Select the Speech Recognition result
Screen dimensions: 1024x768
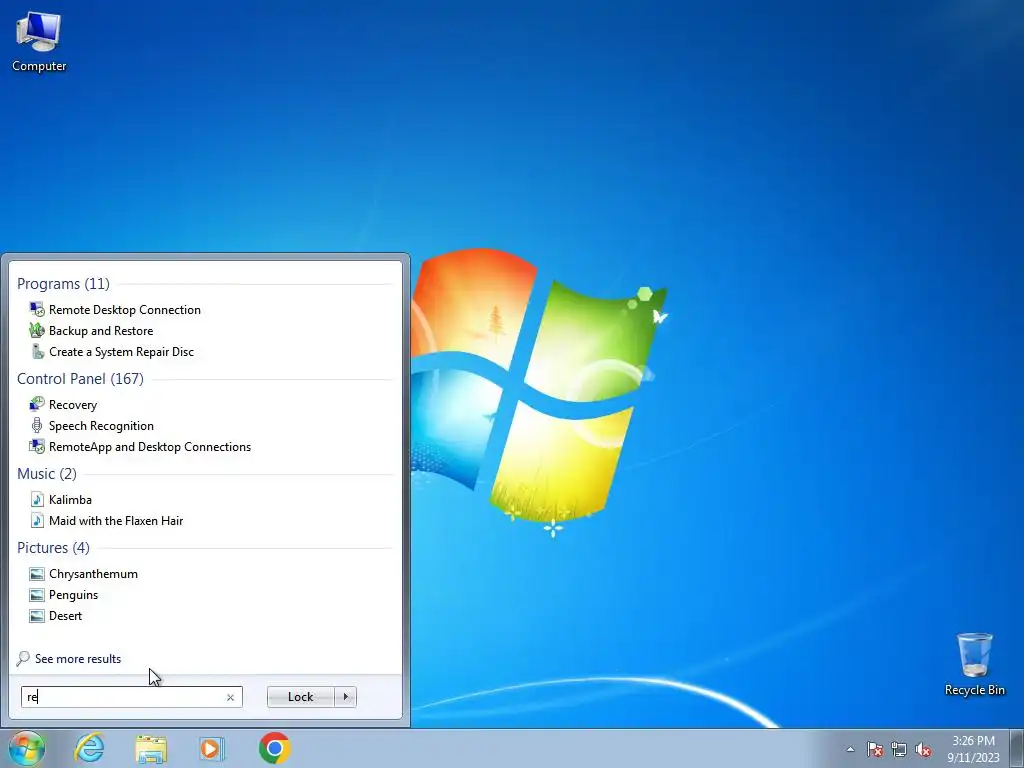point(101,426)
